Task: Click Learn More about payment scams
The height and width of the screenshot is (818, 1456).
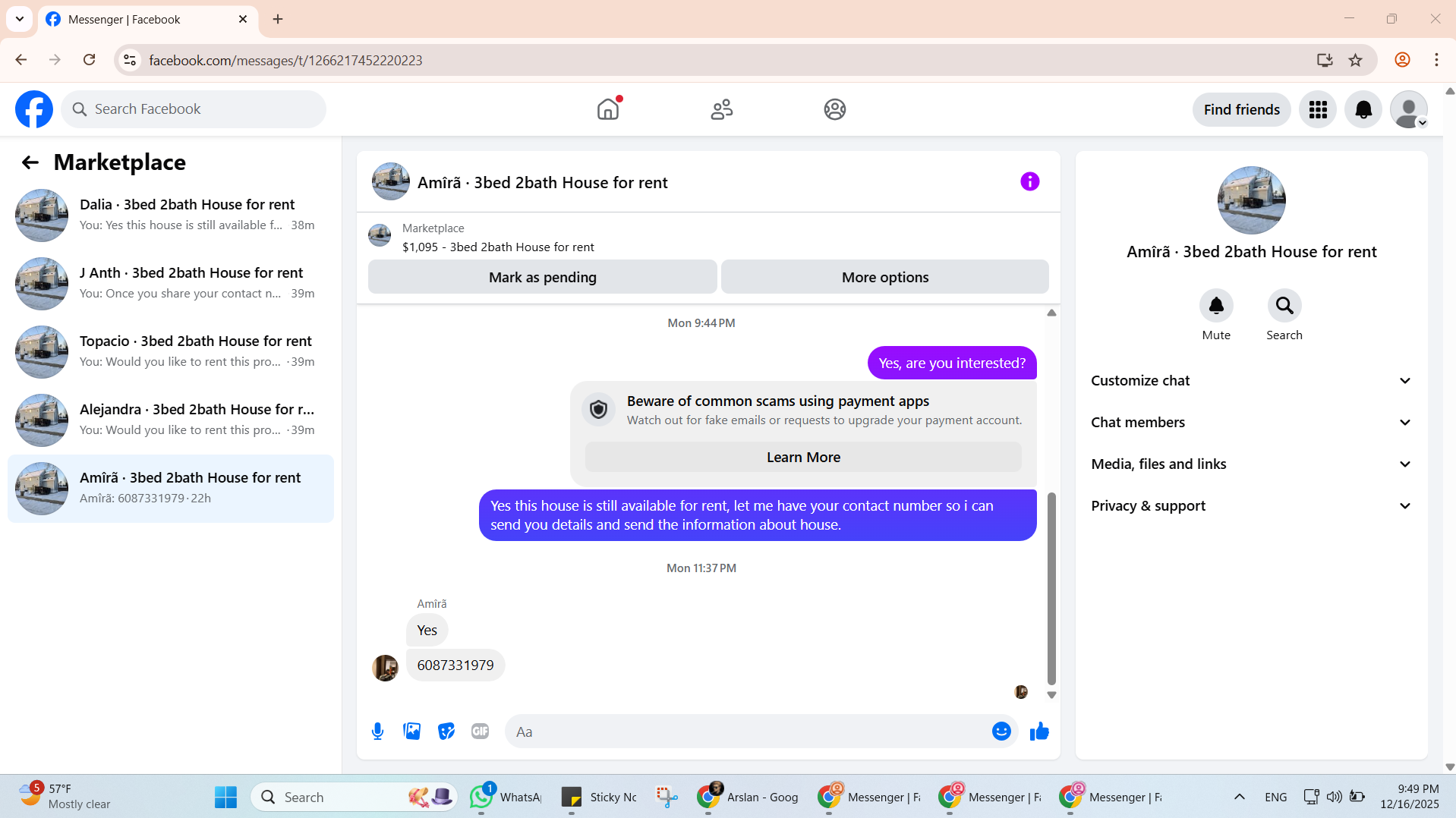Action: pyautogui.click(x=803, y=458)
